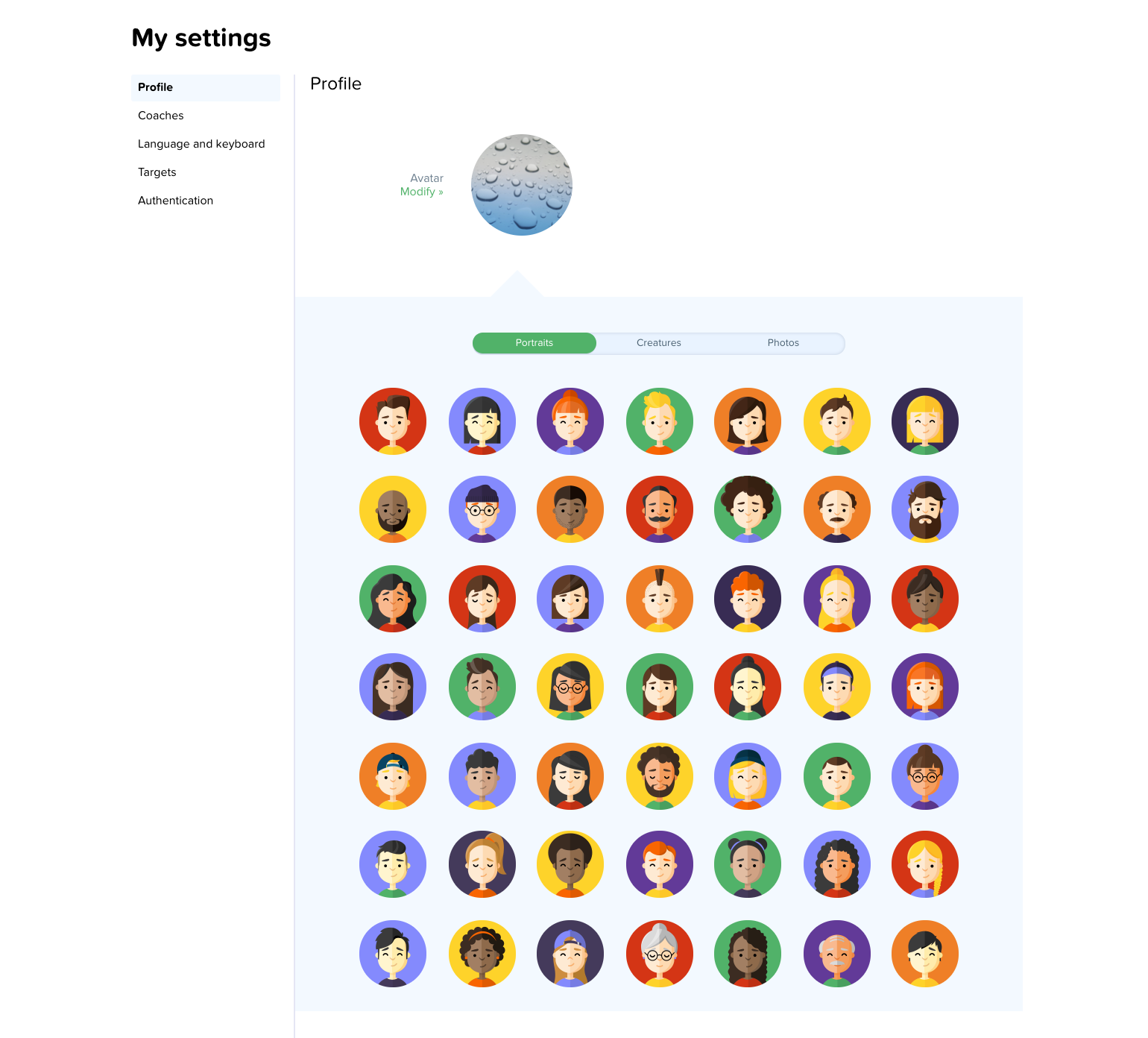Click the current water-droplet avatar image

pyautogui.click(x=521, y=186)
